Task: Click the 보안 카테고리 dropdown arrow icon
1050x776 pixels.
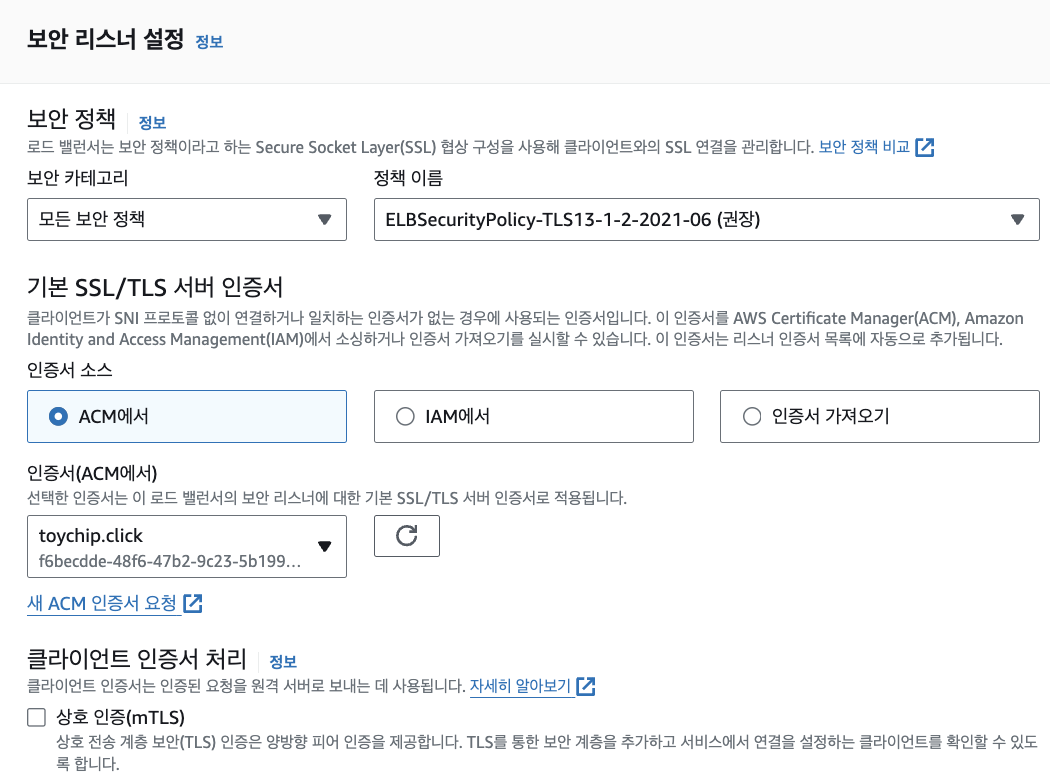Action: 325,220
